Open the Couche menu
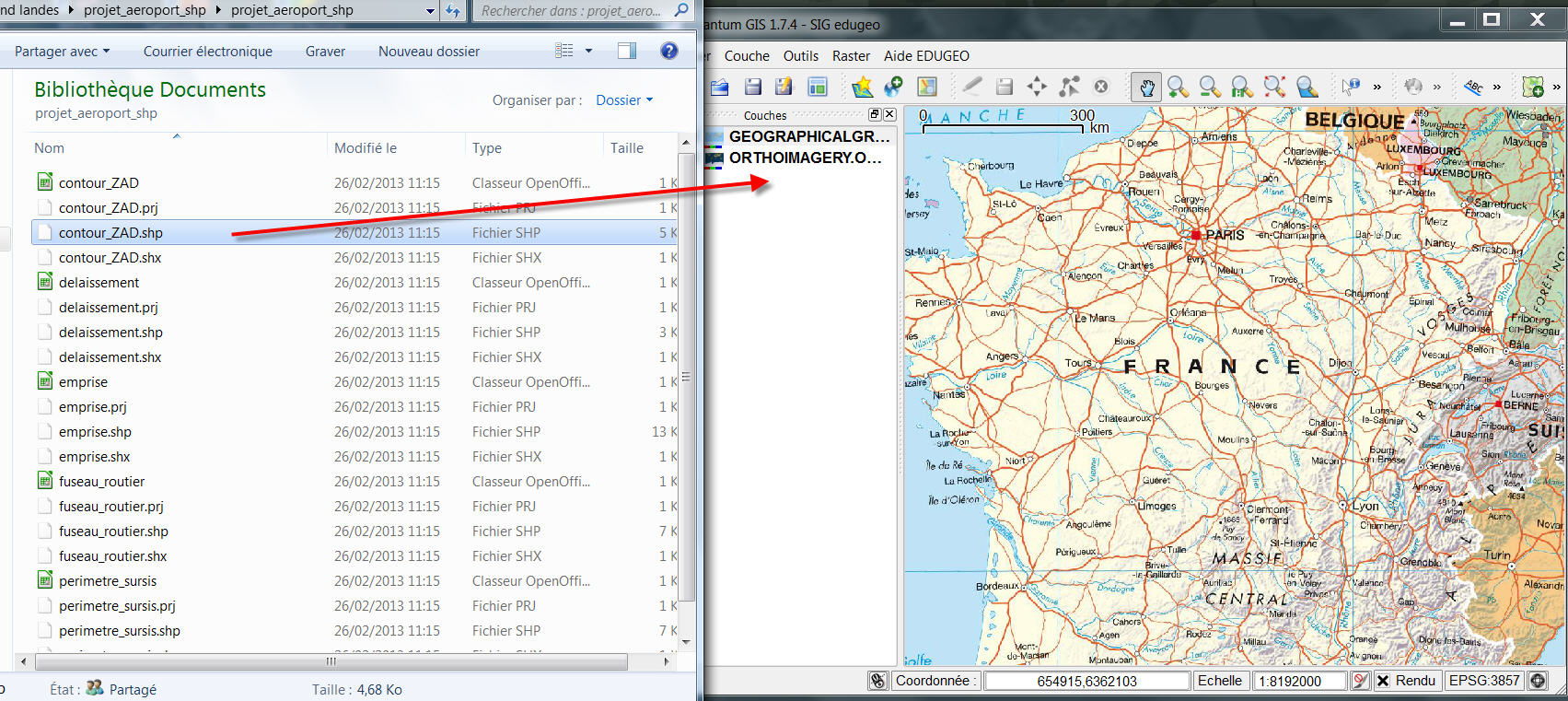1568x701 pixels. point(746,56)
